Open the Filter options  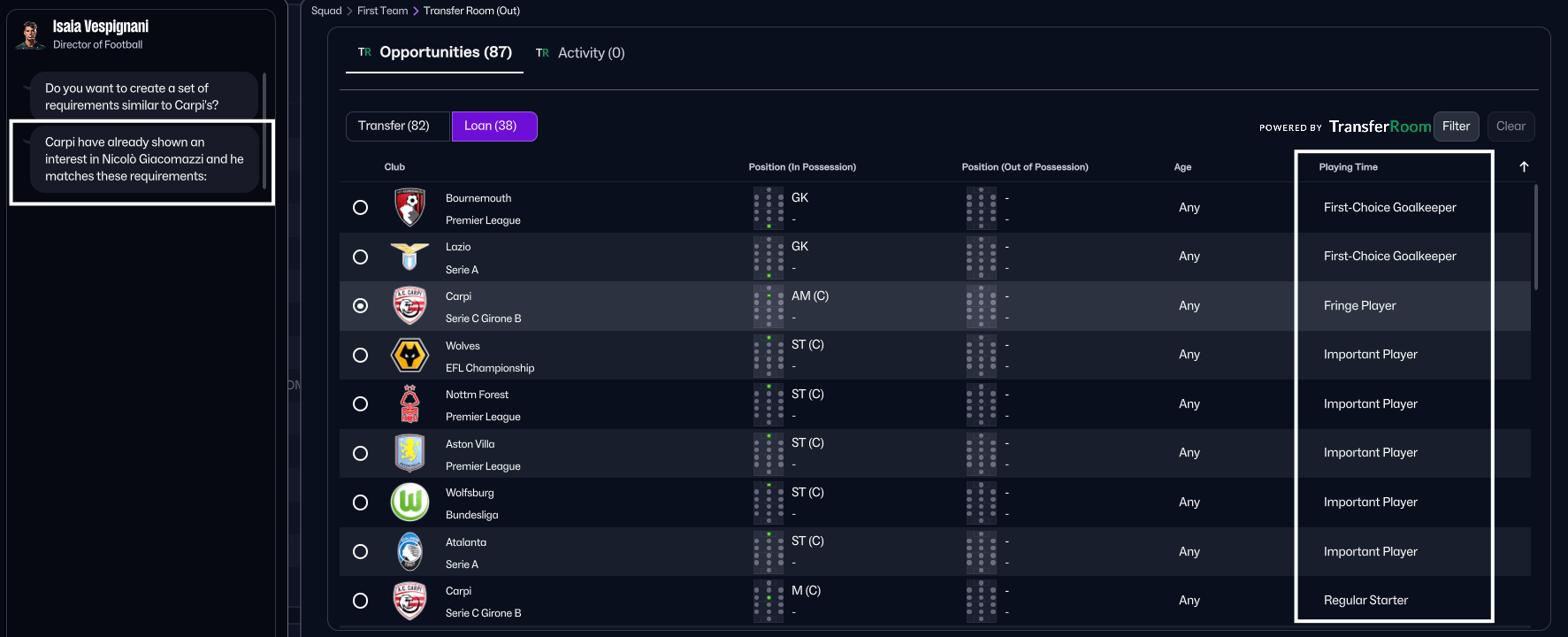pyautogui.click(x=1456, y=127)
